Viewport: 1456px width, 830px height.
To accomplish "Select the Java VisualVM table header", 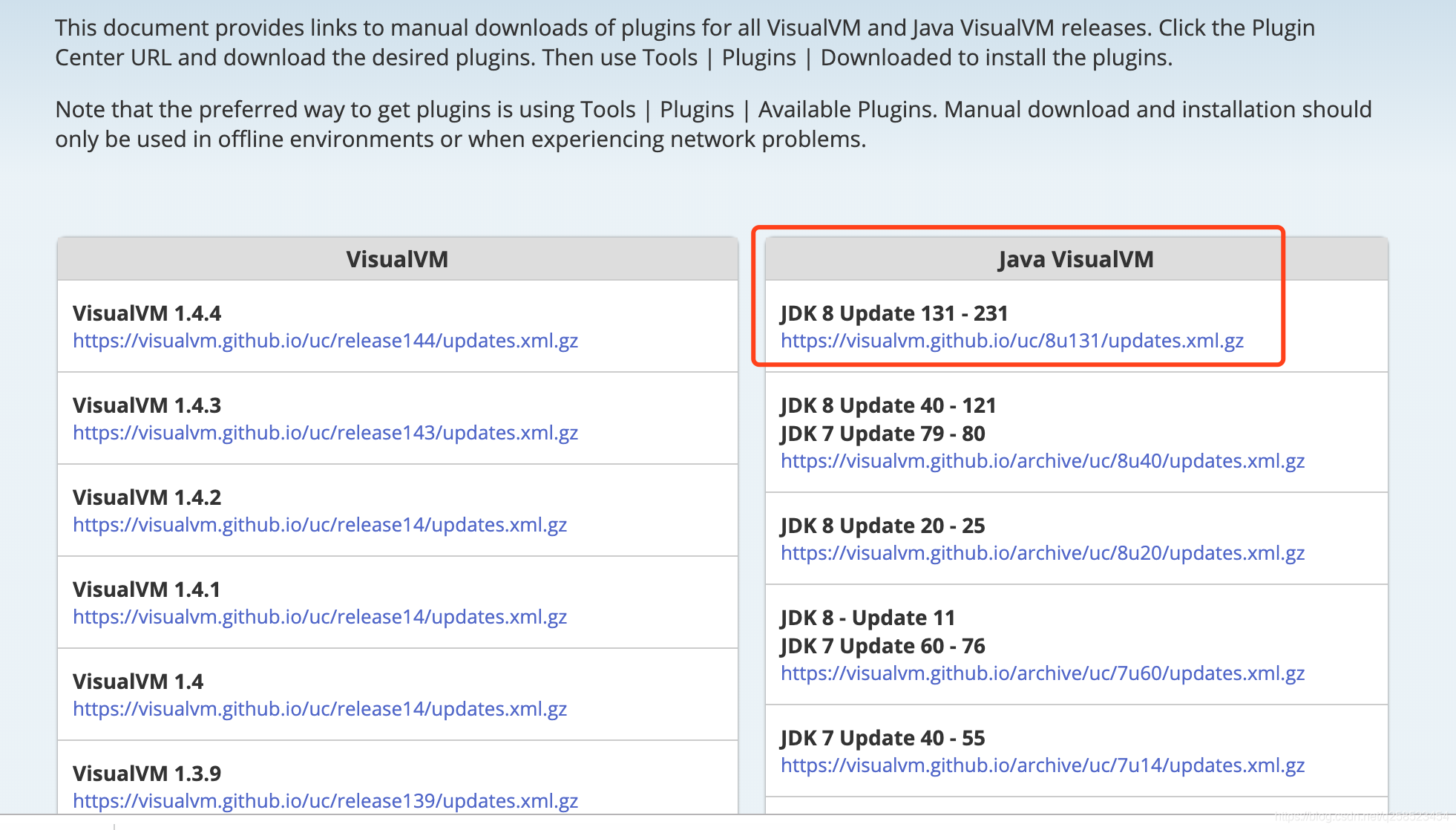I will (x=1076, y=259).
